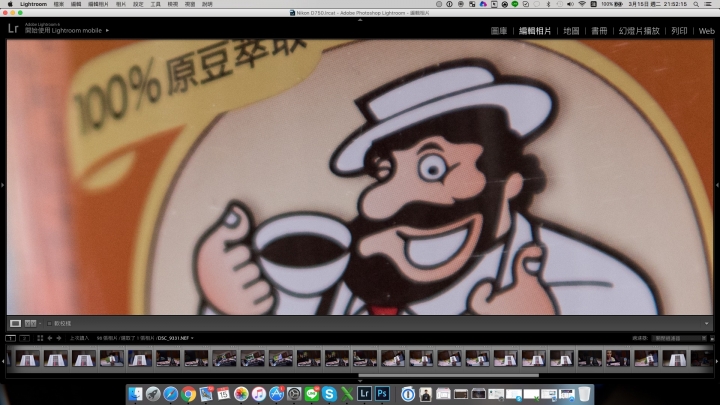Enable the 軟校樣 soft proofing checkbox

coord(49,324)
